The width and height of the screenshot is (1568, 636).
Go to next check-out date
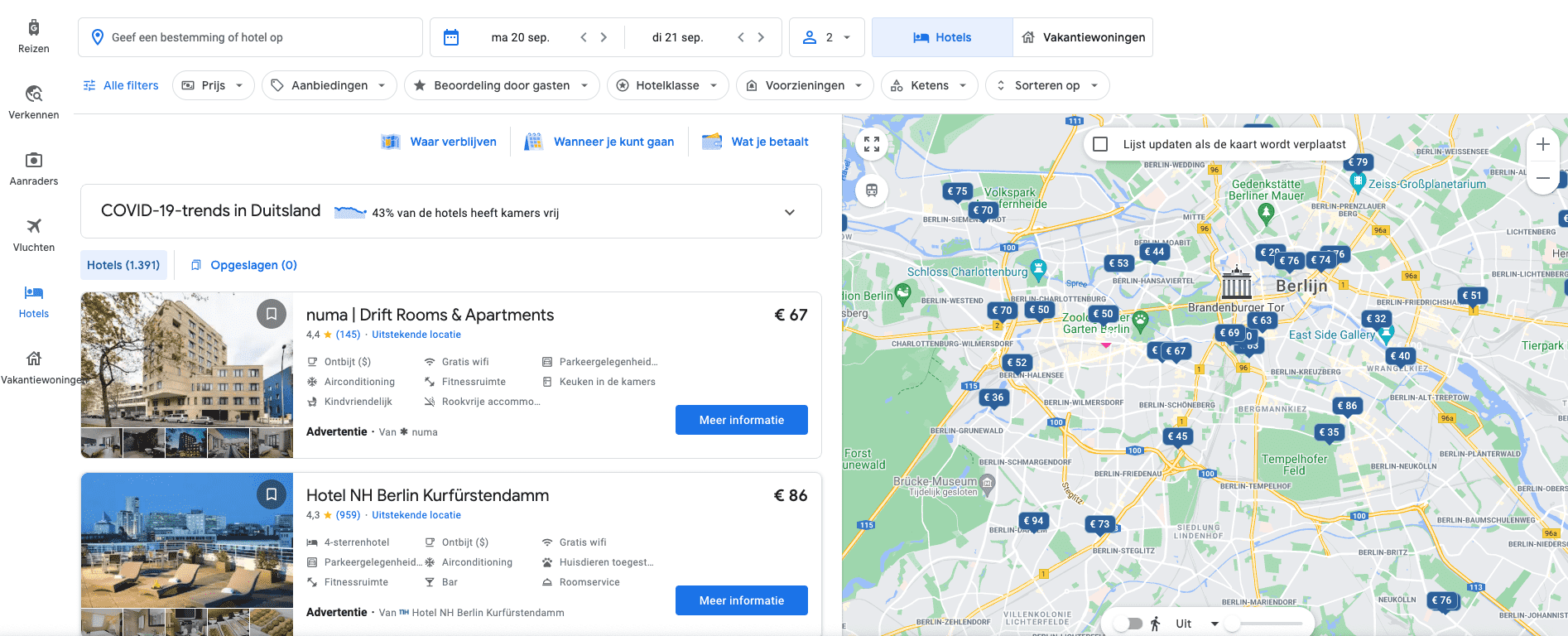tap(761, 37)
